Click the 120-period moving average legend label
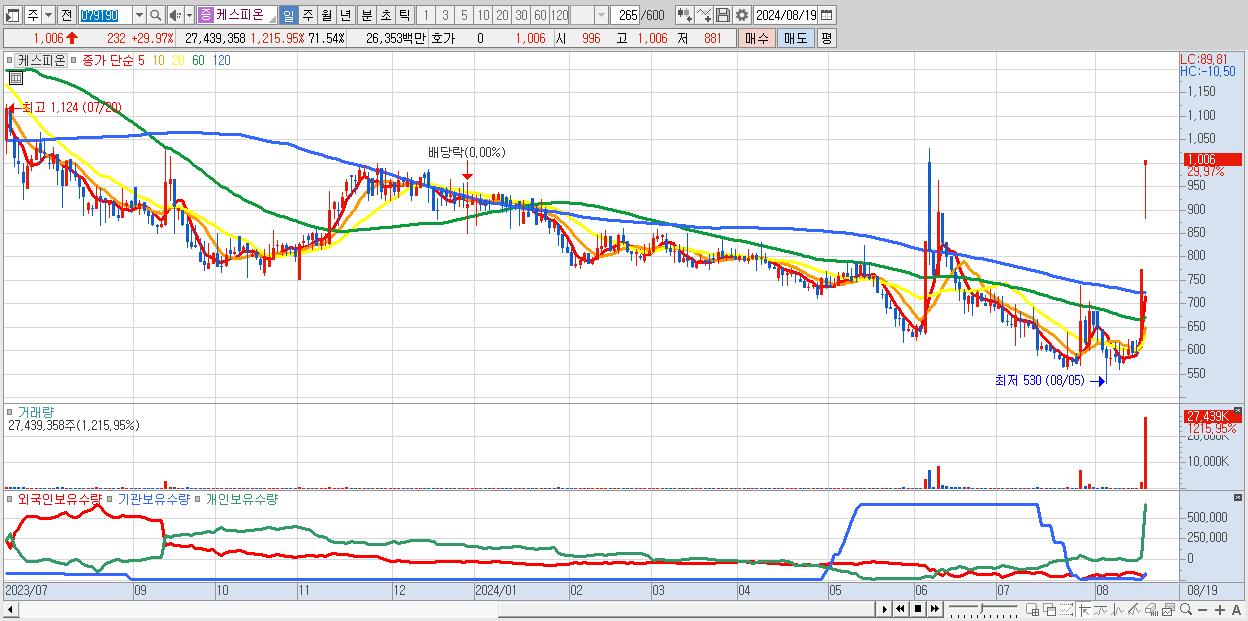 (x=222, y=60)
